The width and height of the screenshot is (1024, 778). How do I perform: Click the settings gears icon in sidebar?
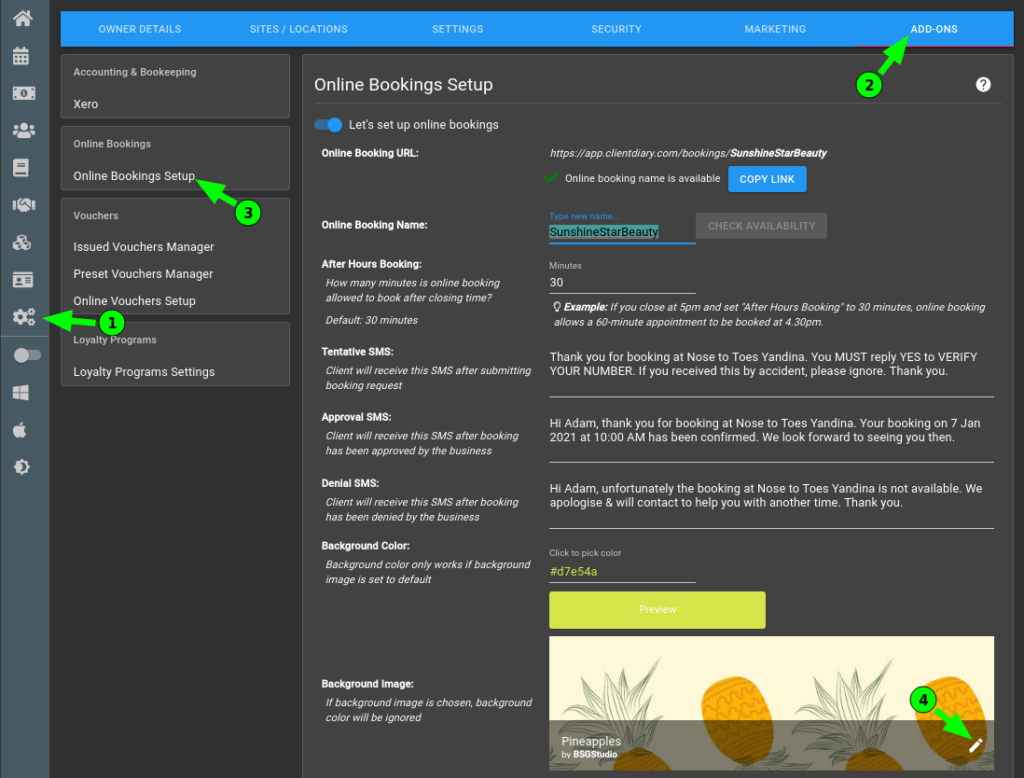pyautogui.click(x=22, y=317)
